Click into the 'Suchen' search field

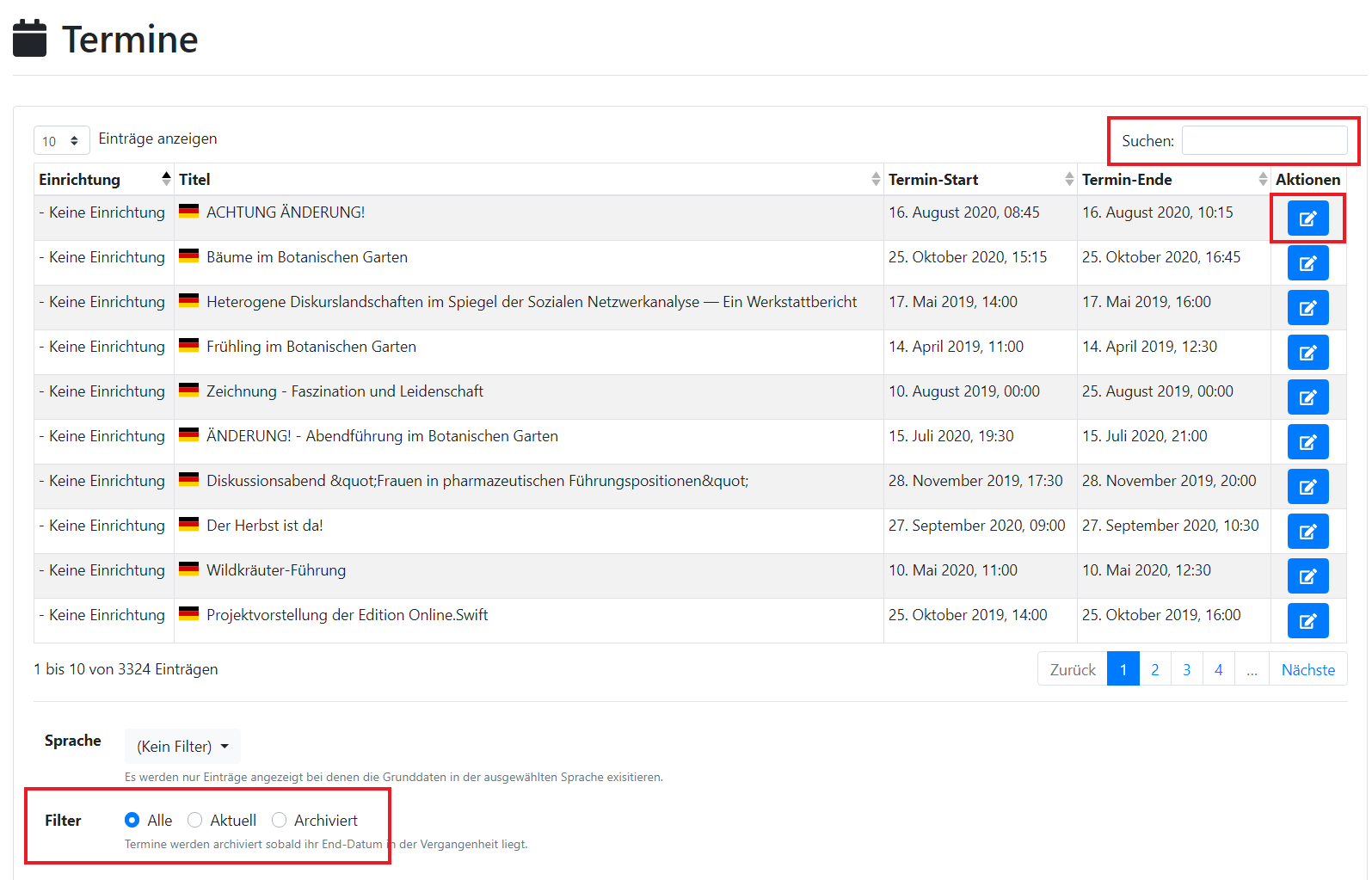pyautogui.click(x=1264, y=140)
